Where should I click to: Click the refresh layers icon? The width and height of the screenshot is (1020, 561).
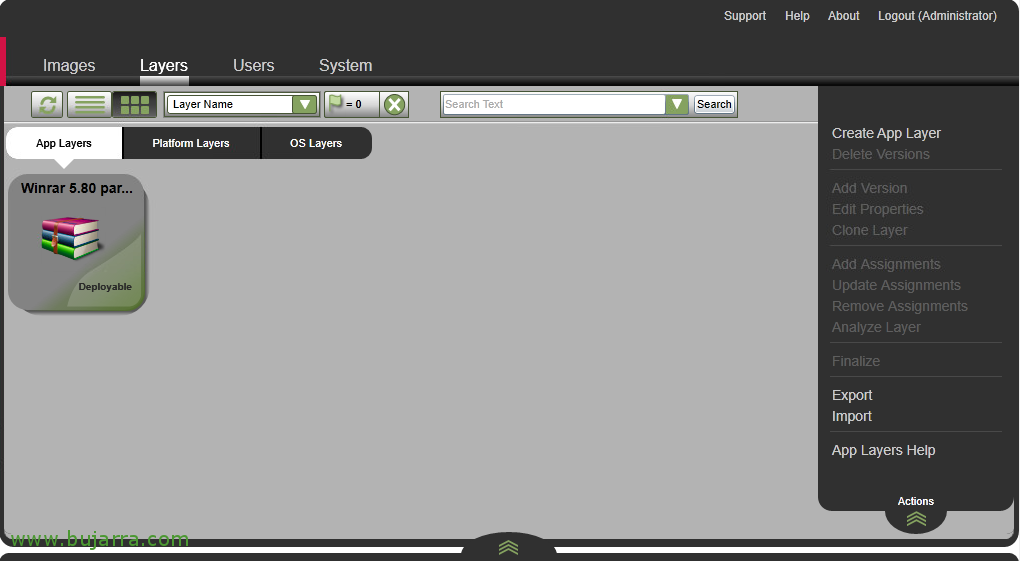click(x=47, y=104)
